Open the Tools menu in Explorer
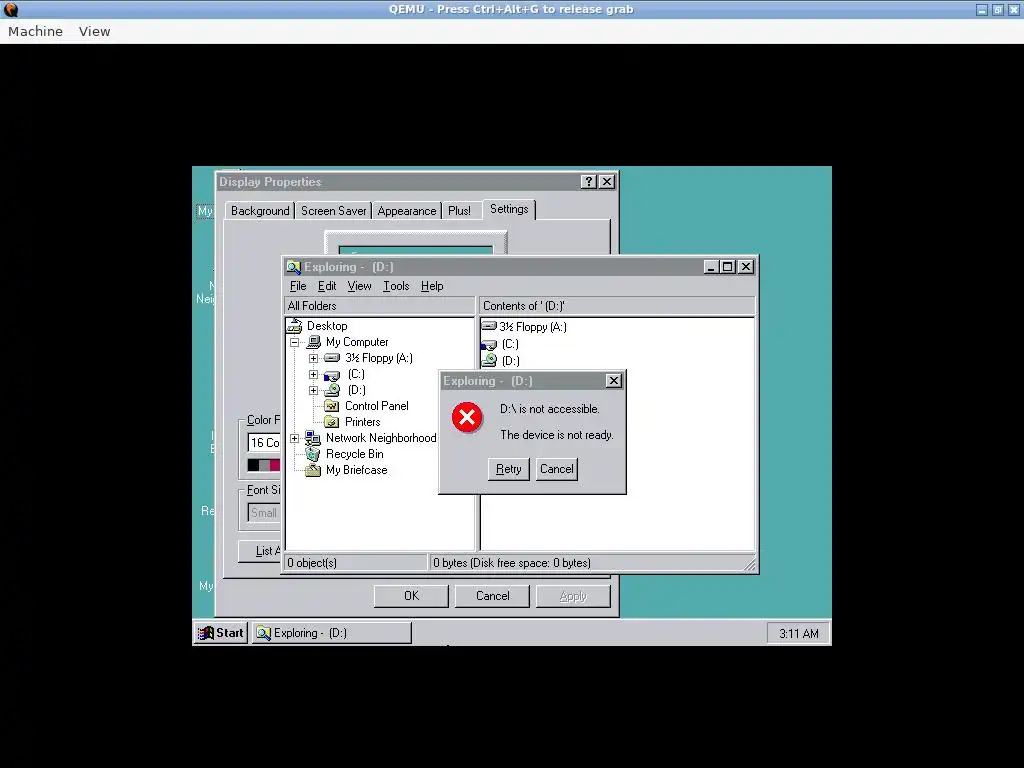The height and width of the screenshot is (768, 1024). pos(396,286)
